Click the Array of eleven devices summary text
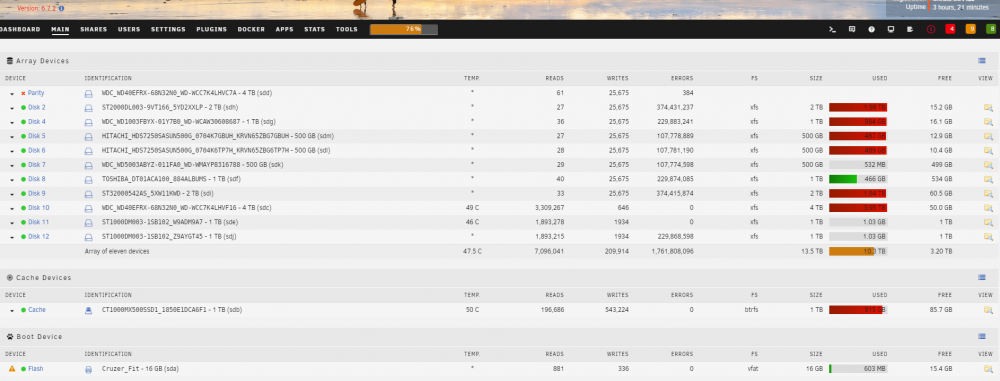 117,251
